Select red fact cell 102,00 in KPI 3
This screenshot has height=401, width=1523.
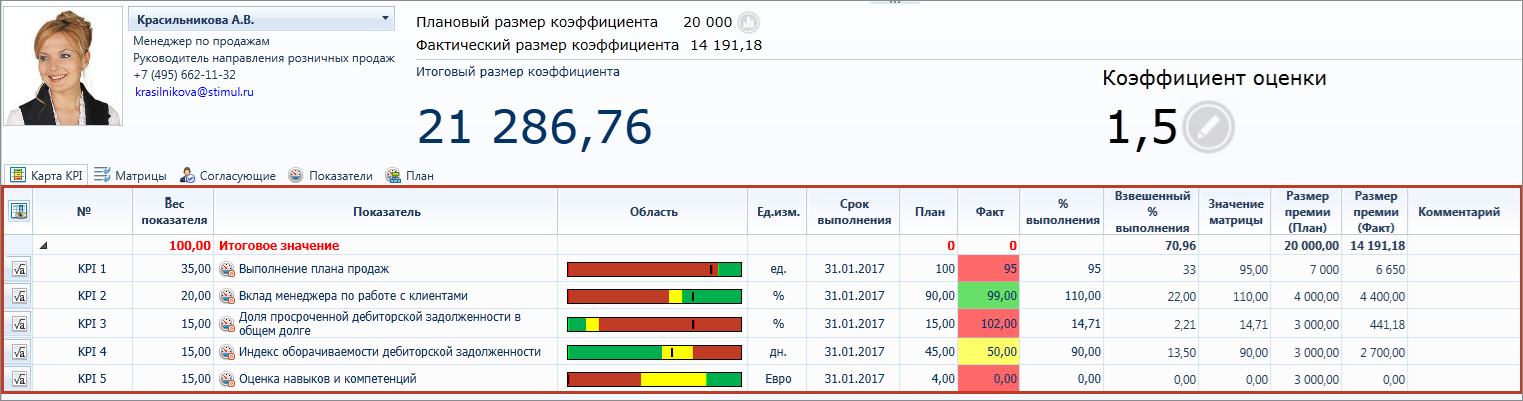(989, 324)
